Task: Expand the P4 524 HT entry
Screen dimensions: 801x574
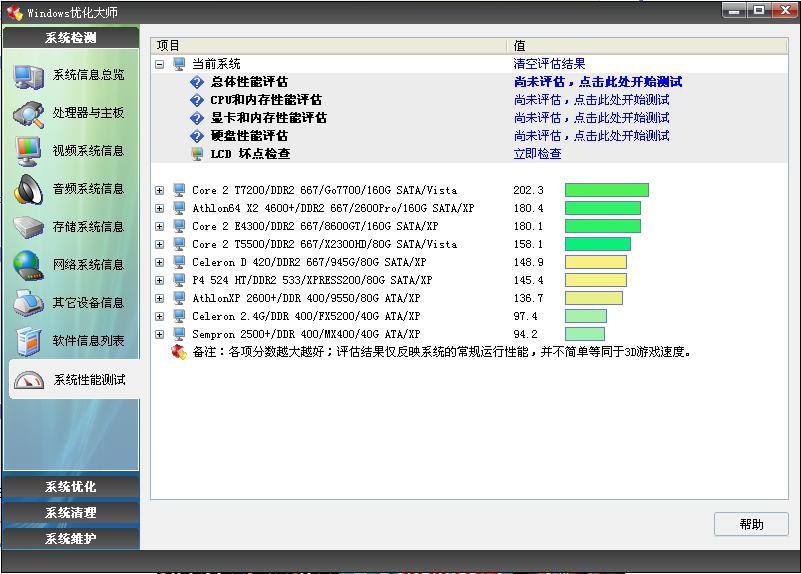Action: (x=159, y=280)
